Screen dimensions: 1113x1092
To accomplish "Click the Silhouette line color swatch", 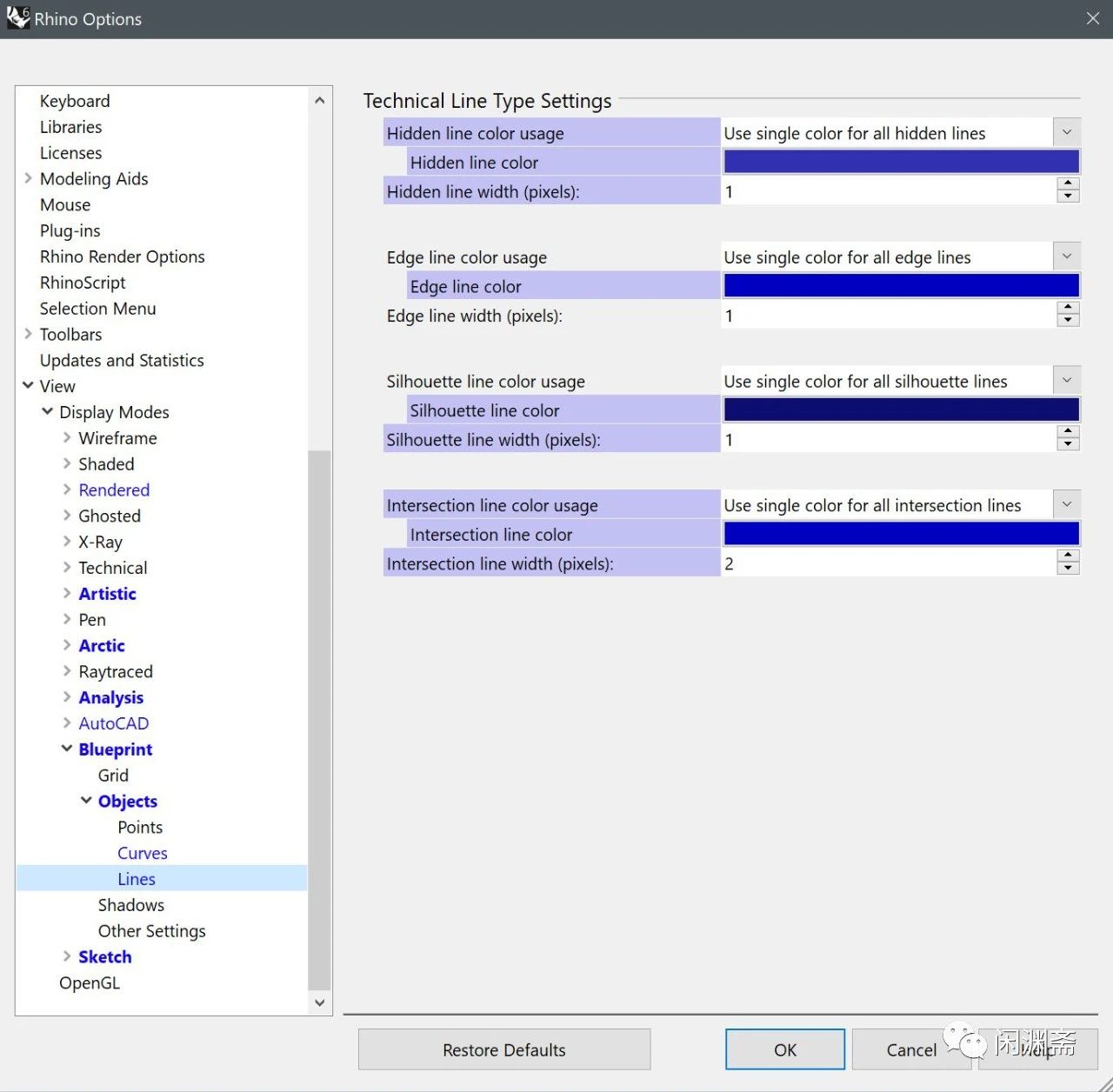I will tap(902, 410).
